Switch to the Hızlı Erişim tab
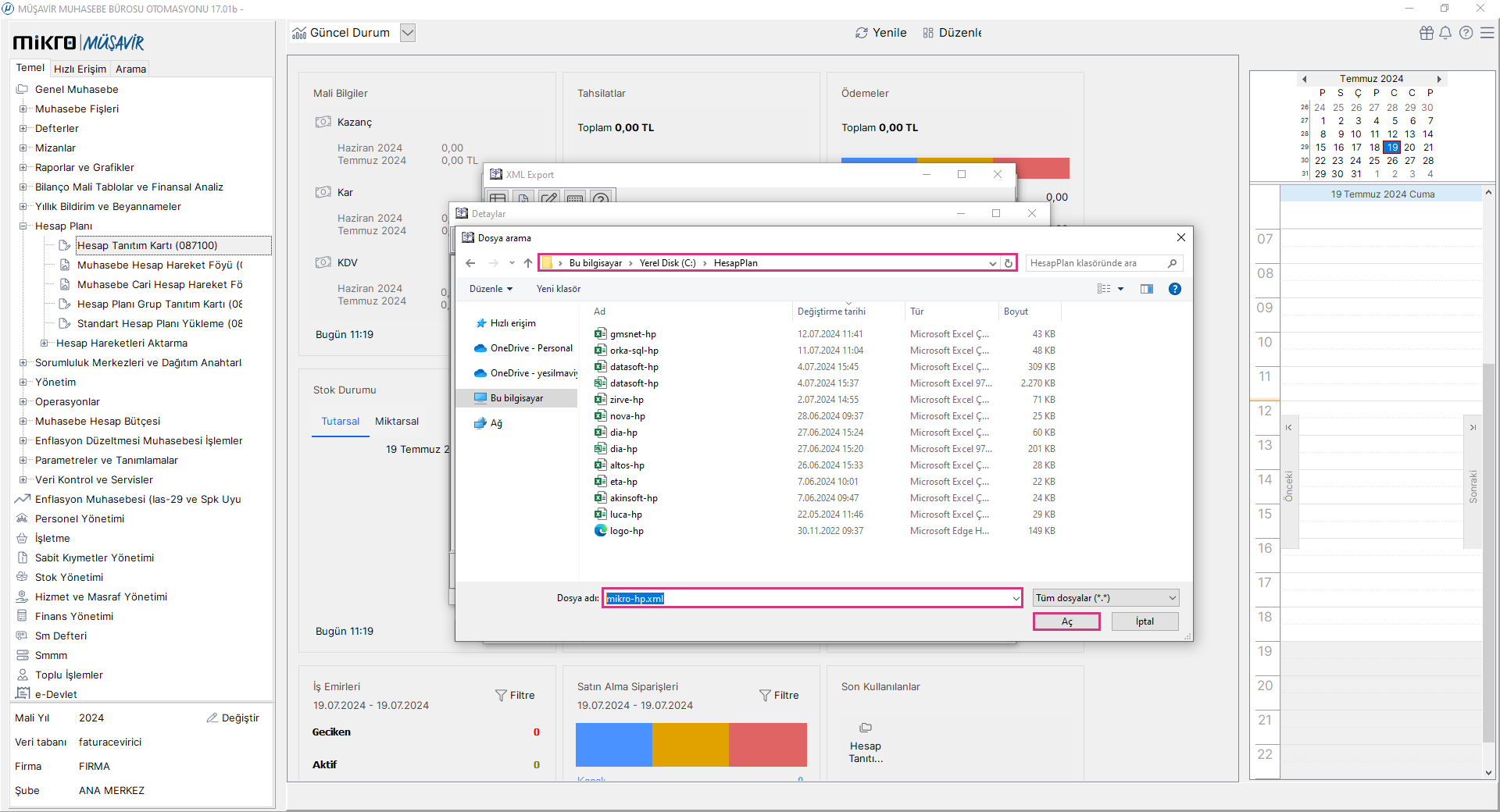The height and width of the screenshot is (812, 1500). (x=80, y=69)
